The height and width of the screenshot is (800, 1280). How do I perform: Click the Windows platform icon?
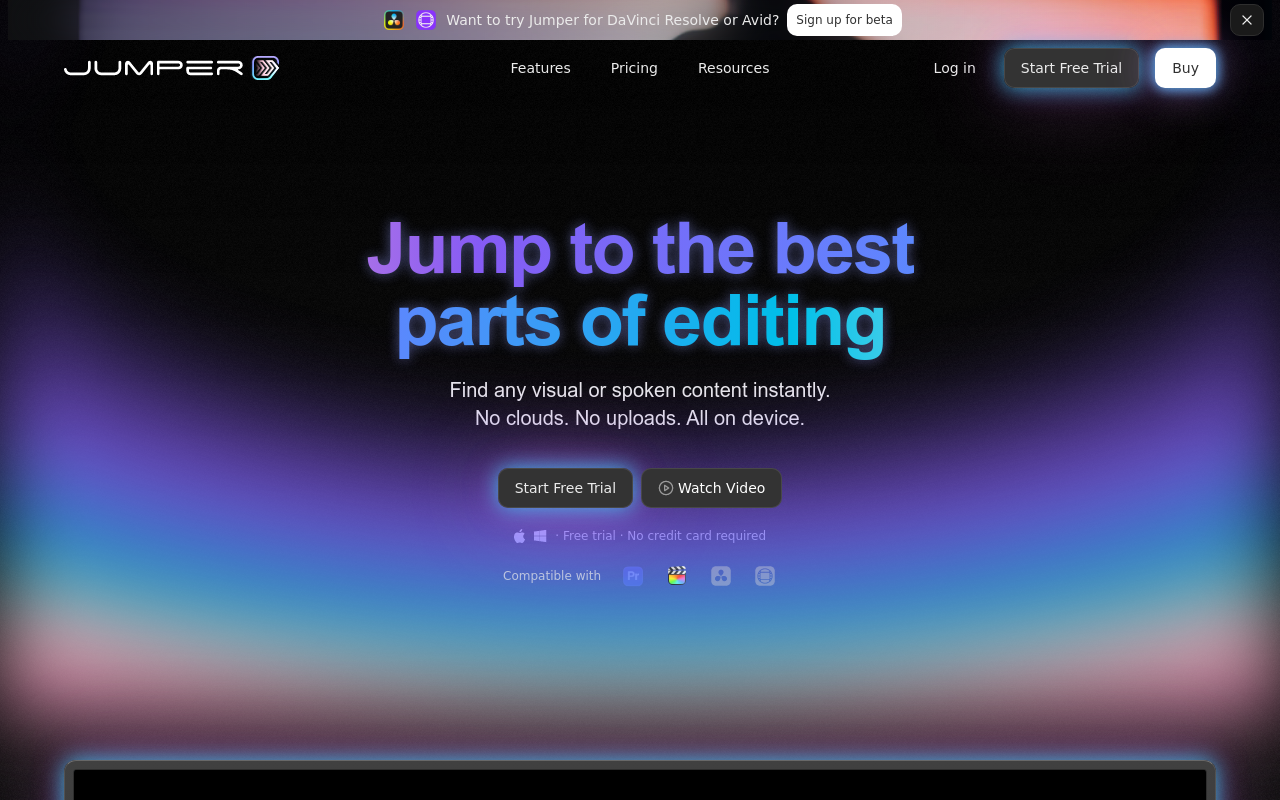[x=540, y=536]
